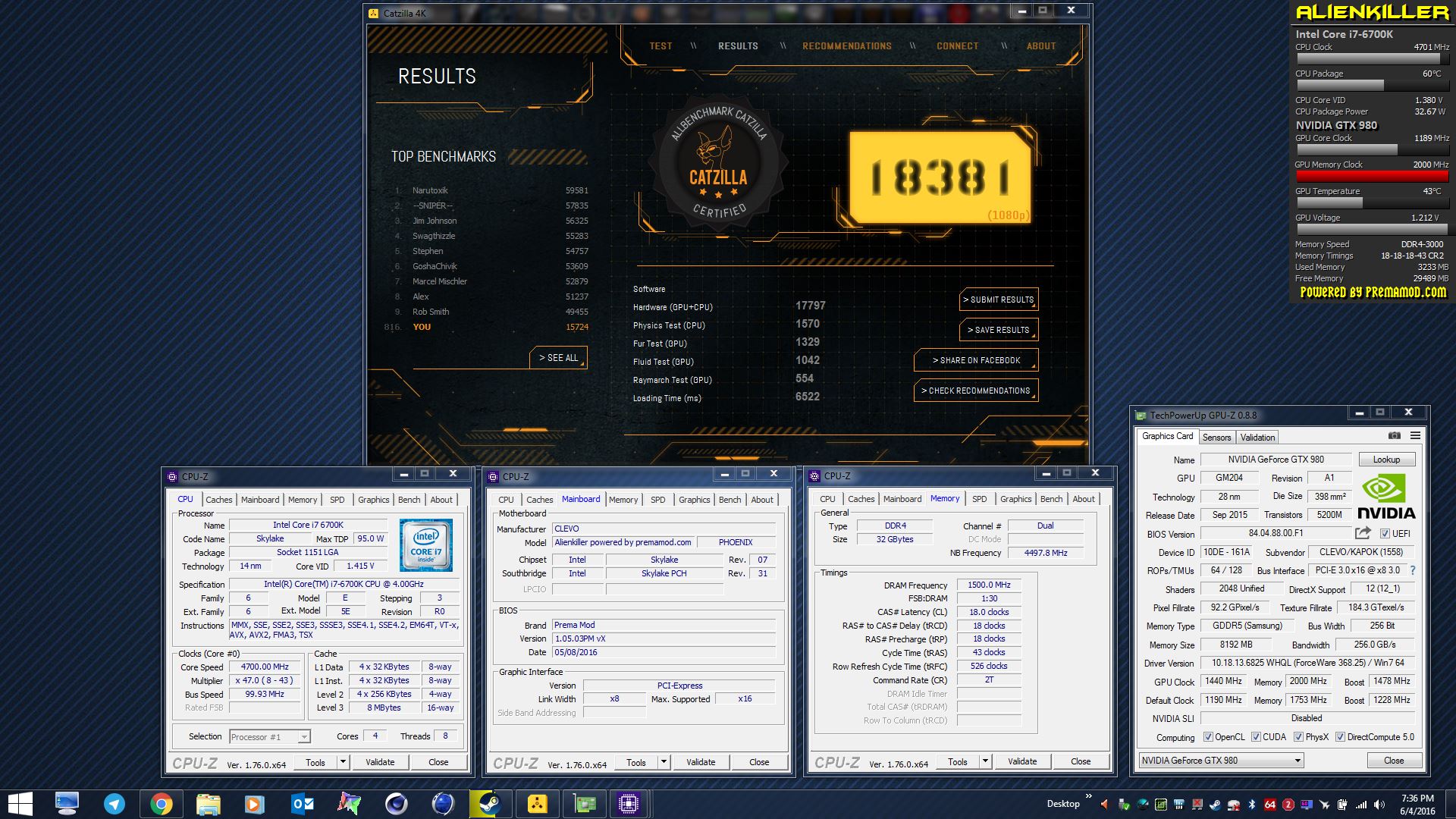Launch Google Chrome from the taskbar
The height and width of the screenshot is (819, 1456).
click(x=161, y=804)
